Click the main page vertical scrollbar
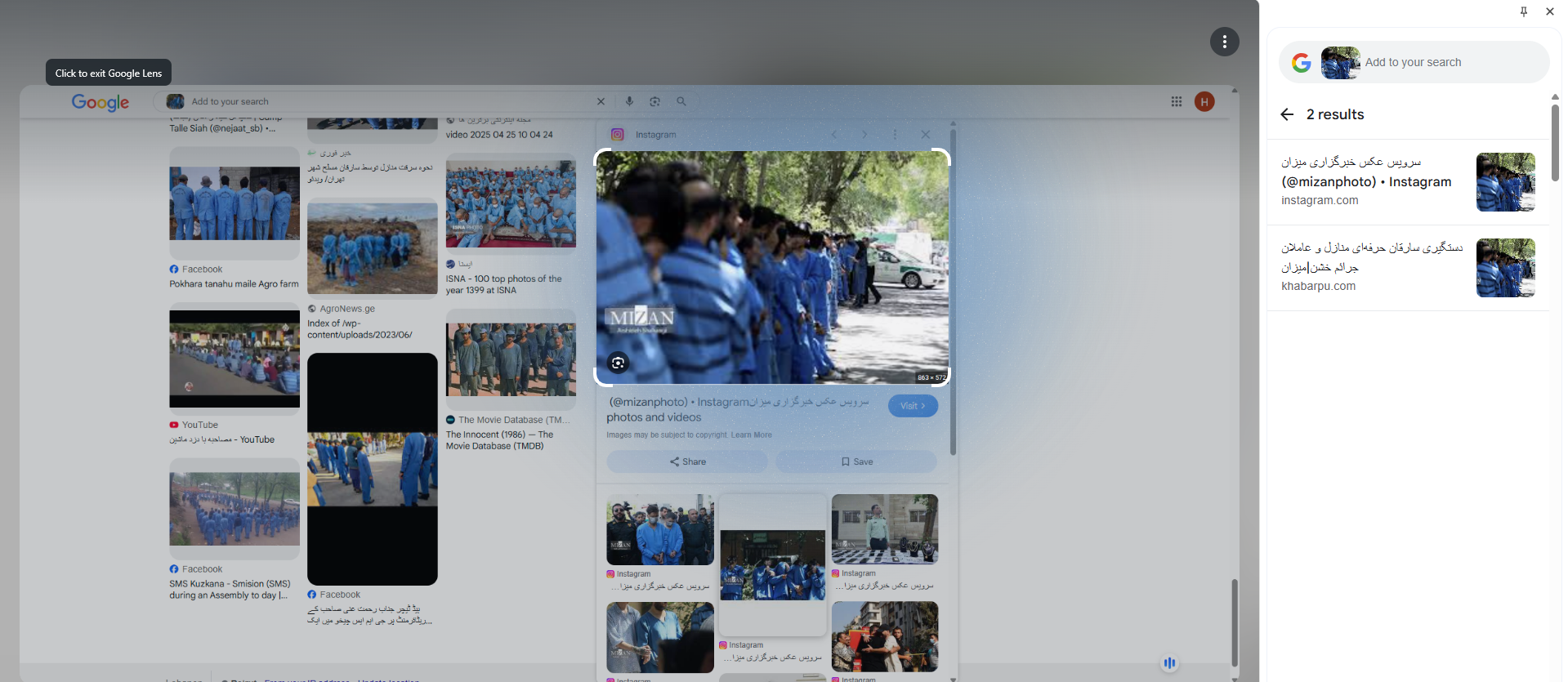This screenshot has height=682, width=1568. (1235, 622)
